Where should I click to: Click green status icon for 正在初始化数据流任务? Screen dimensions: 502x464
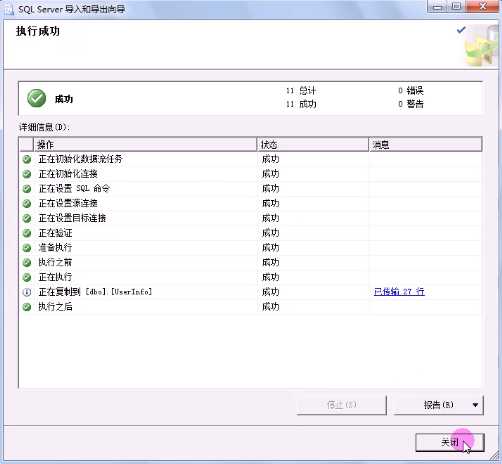(x=27, y=159)
